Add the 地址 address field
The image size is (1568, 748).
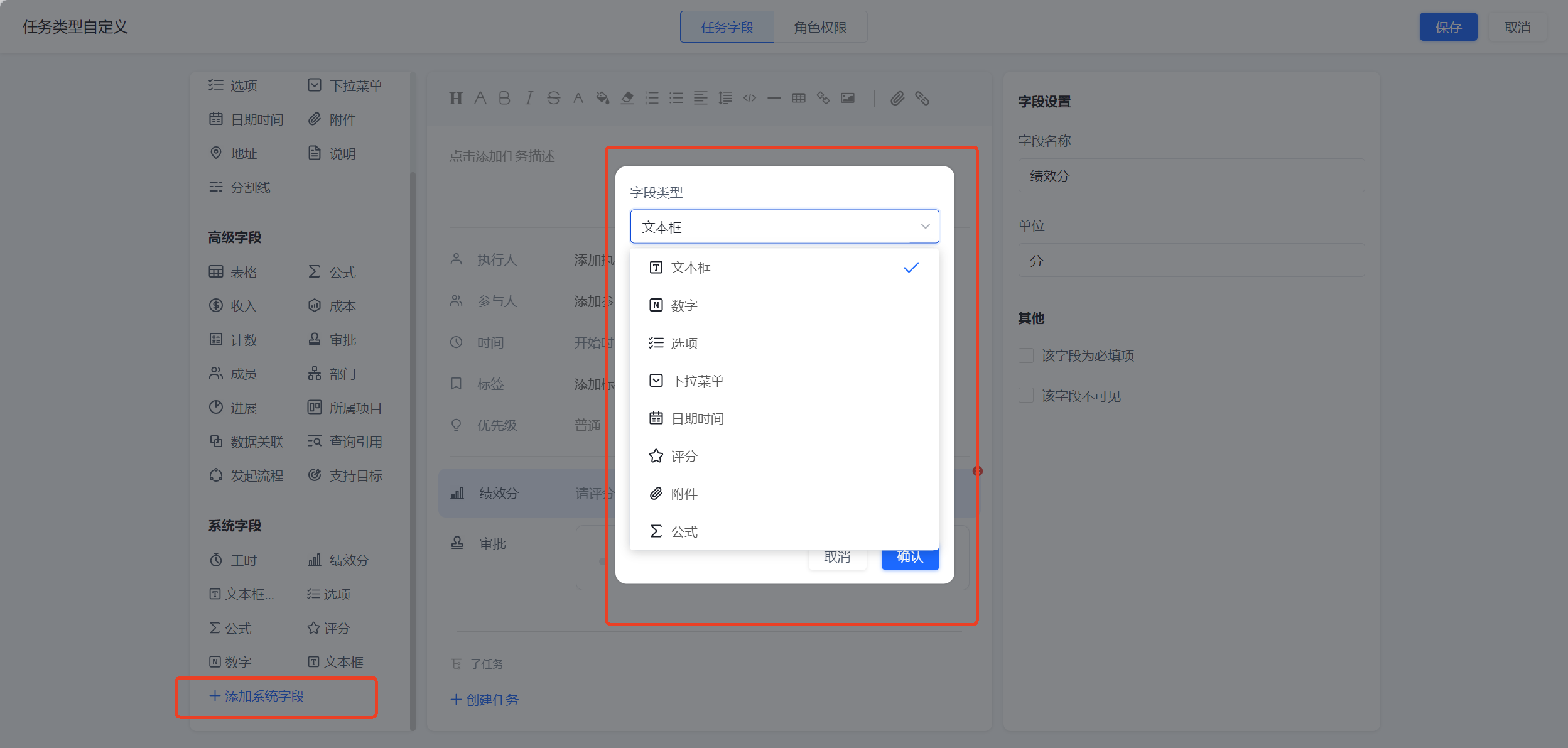pyautogui.click(x=233, y=153)
